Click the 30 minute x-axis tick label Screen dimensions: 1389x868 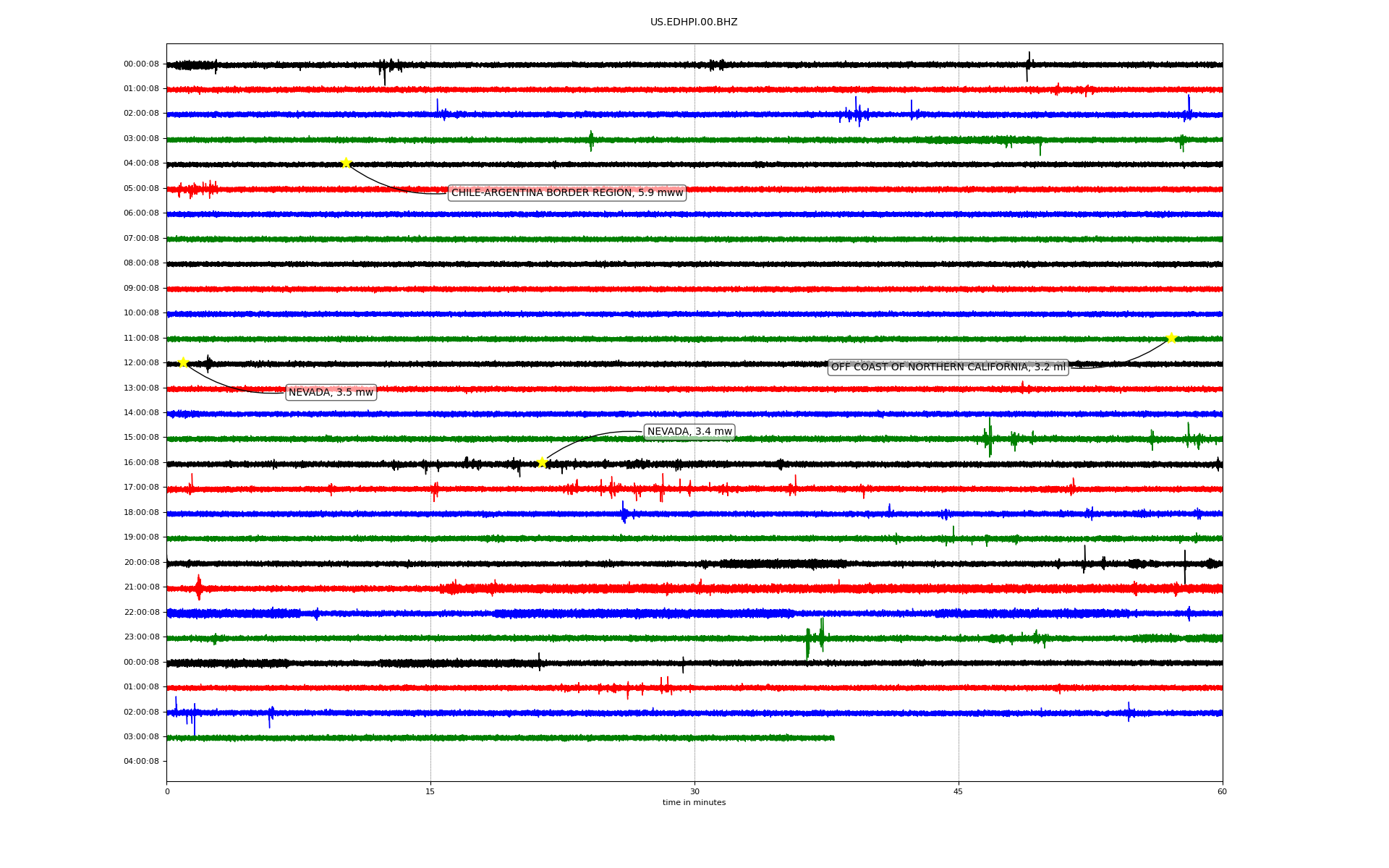[x=694, y=791]
